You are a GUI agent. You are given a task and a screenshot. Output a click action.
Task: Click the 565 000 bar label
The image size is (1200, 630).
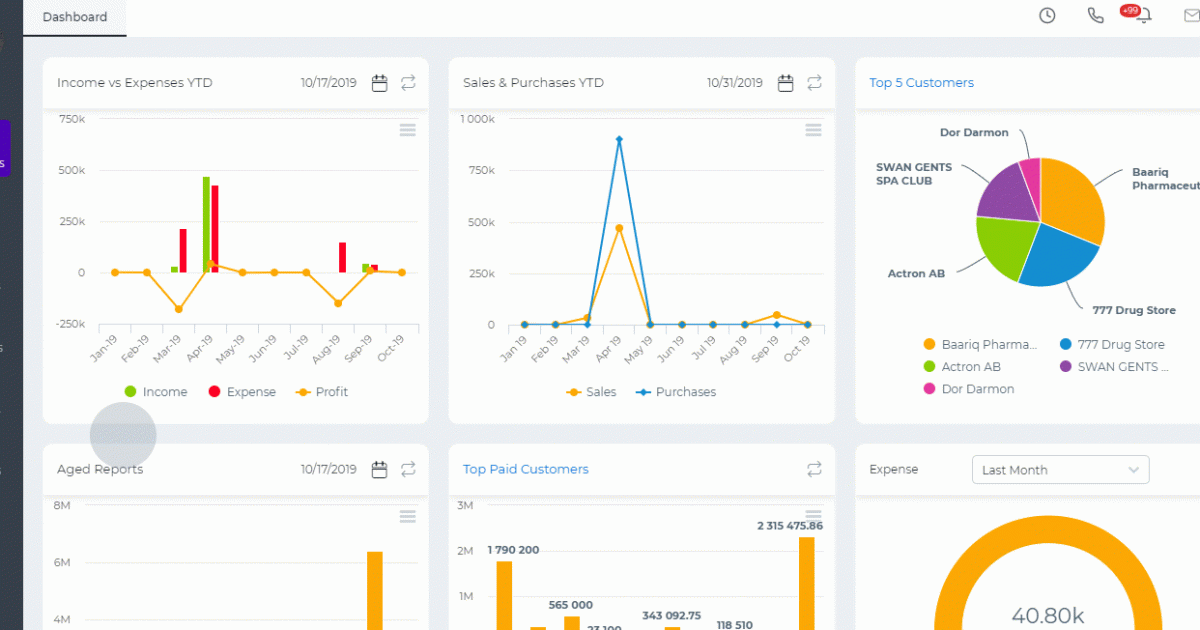click(571, 605)
